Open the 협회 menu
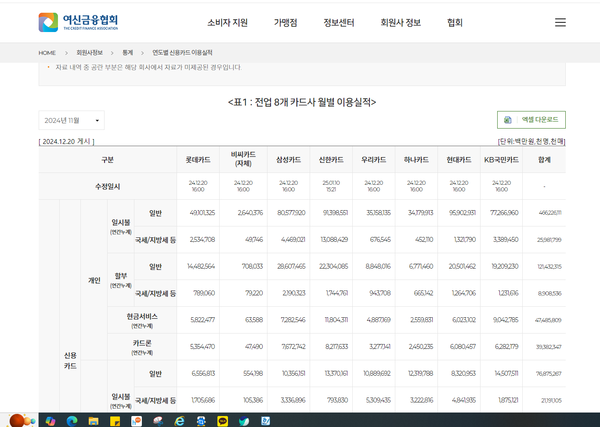Image resolution: width=600 pixels, height=427 pixels. (455, 23)
